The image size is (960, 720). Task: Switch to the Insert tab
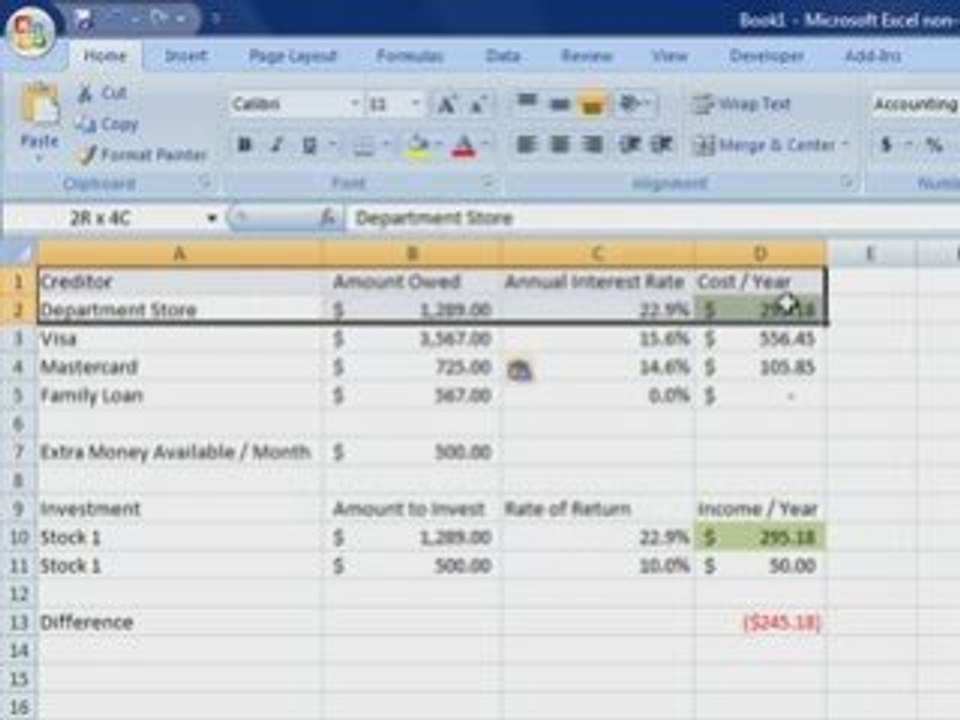tap(186, 56)
